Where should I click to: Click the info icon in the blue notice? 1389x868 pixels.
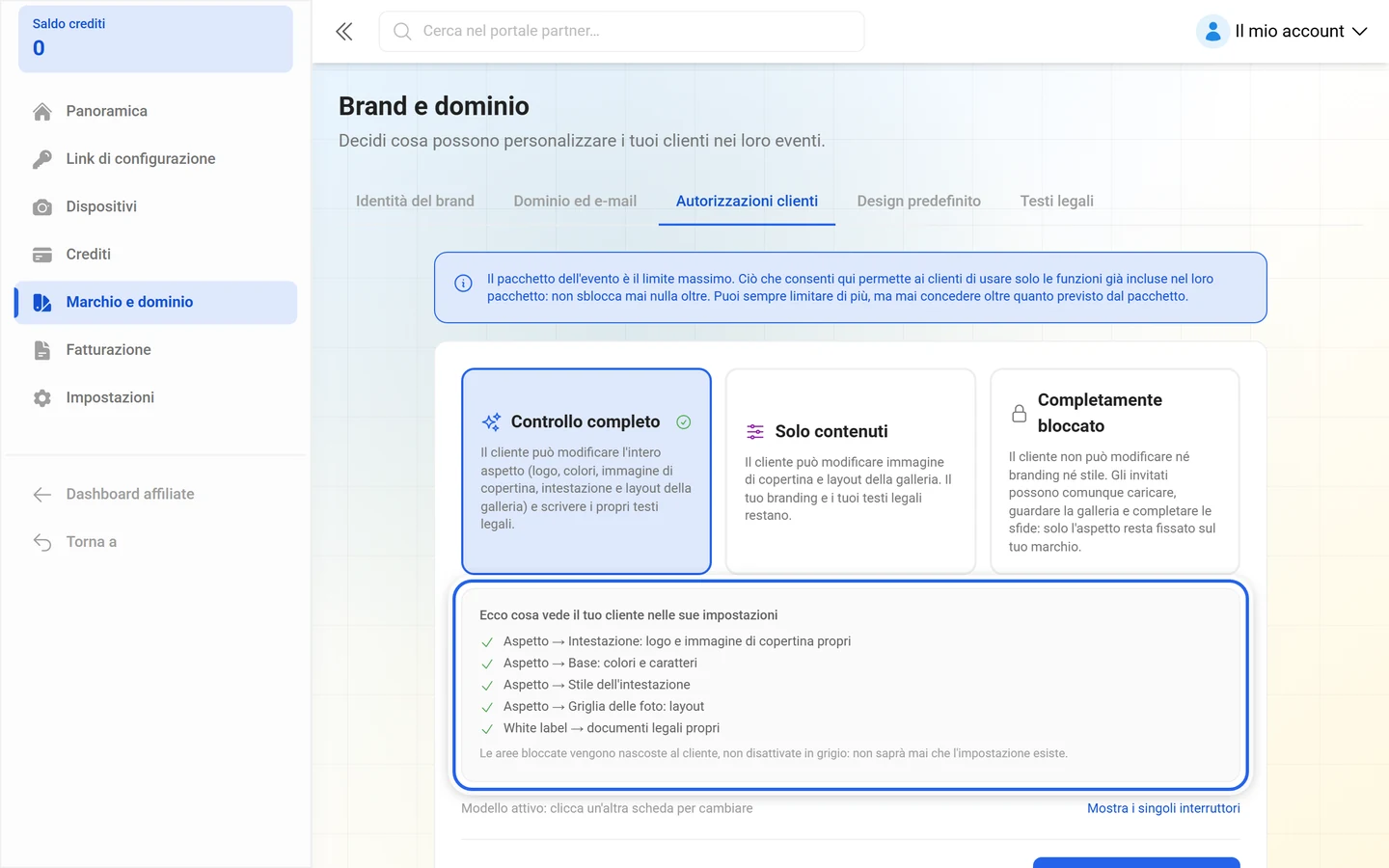click(x=463, y=284)
